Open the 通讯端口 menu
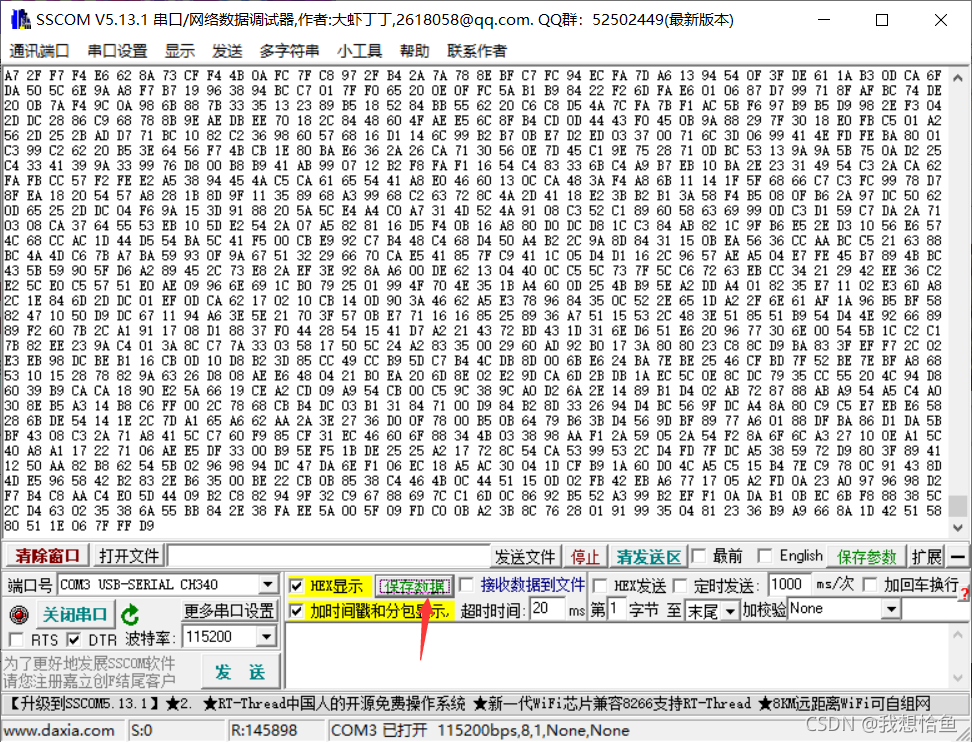972x742 pixels. coord(39,51)
